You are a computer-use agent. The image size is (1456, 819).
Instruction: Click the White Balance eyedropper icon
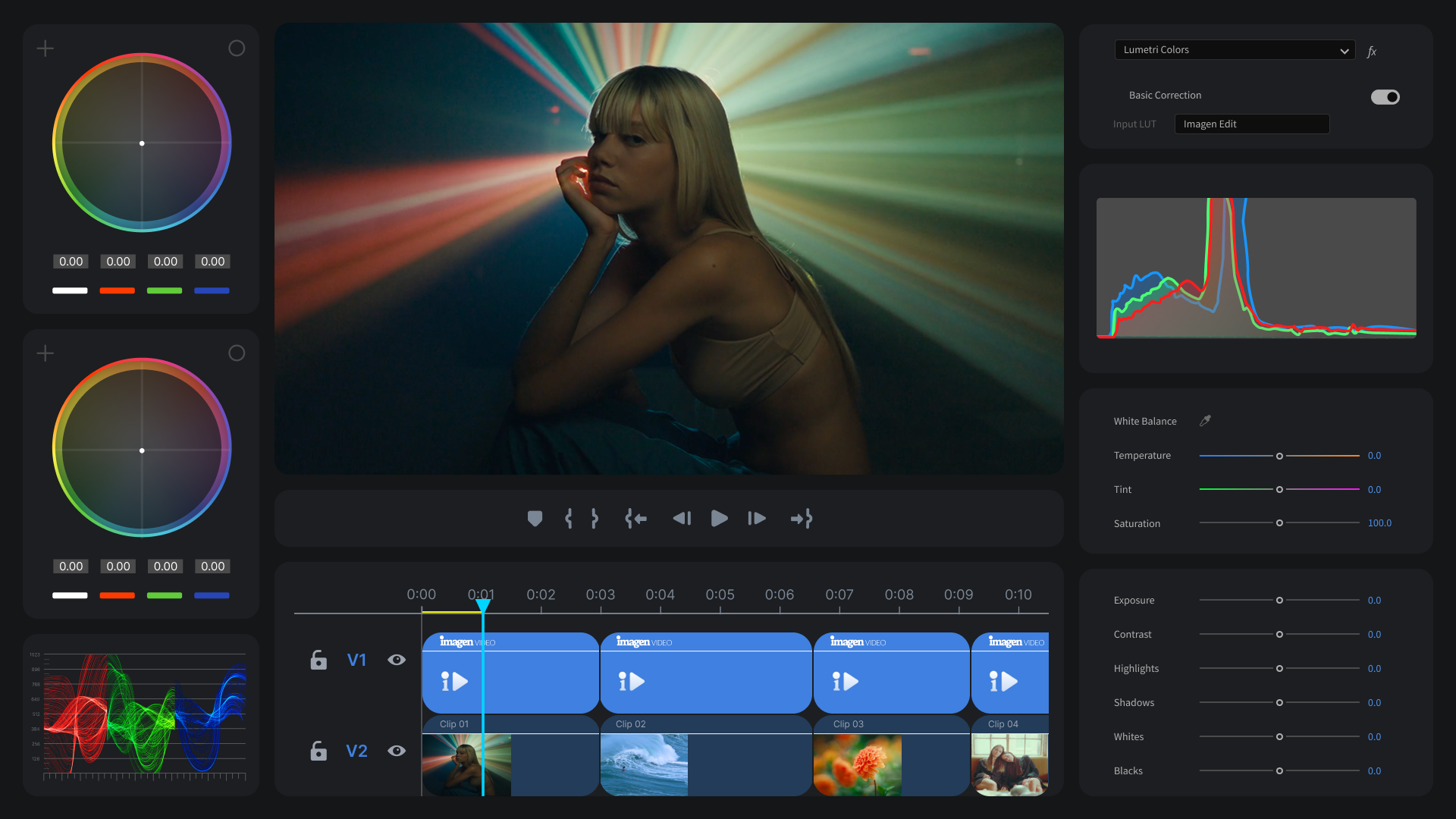[x=1205, y=421]
